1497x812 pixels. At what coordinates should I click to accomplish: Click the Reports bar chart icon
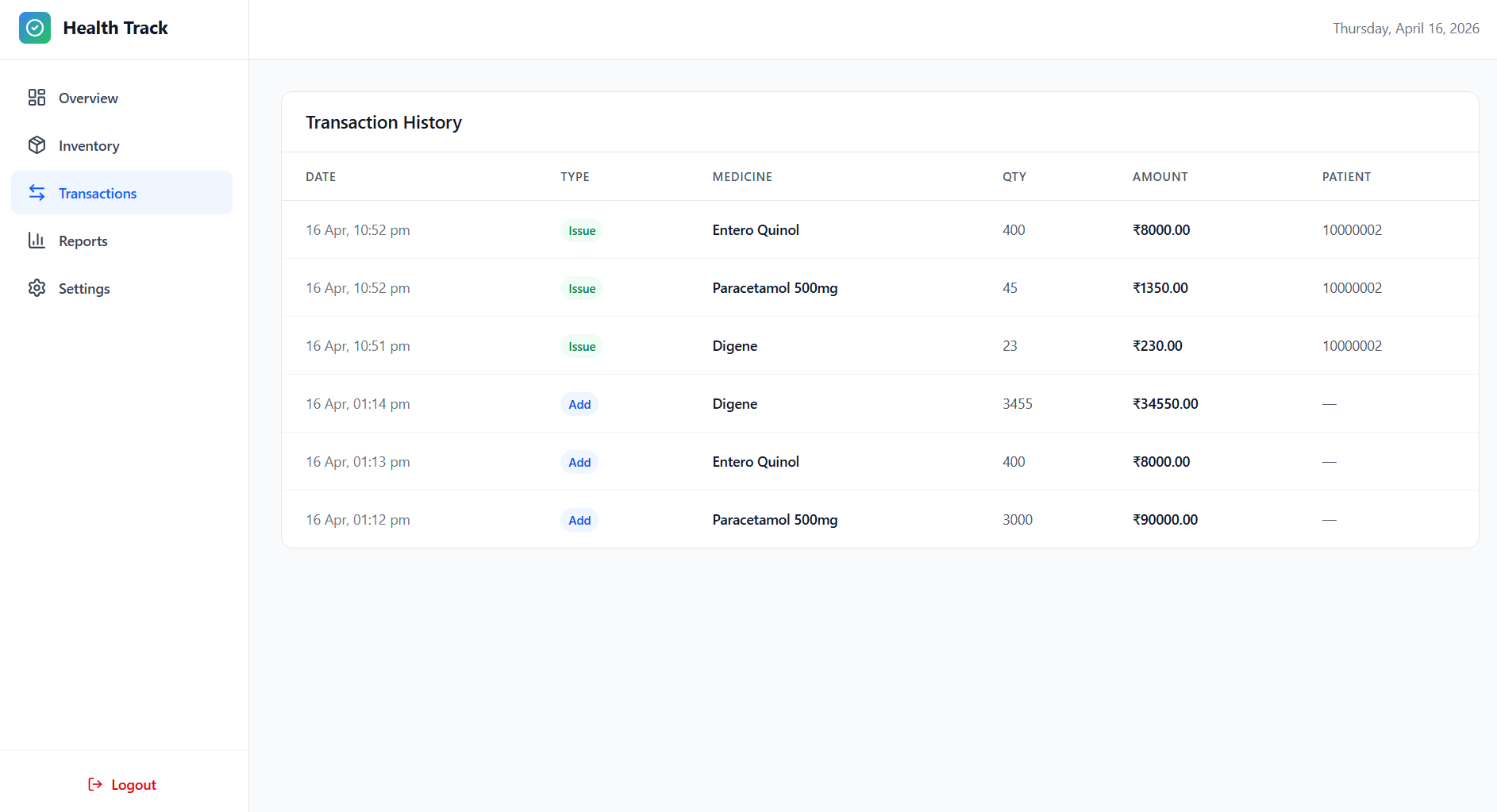37,241
